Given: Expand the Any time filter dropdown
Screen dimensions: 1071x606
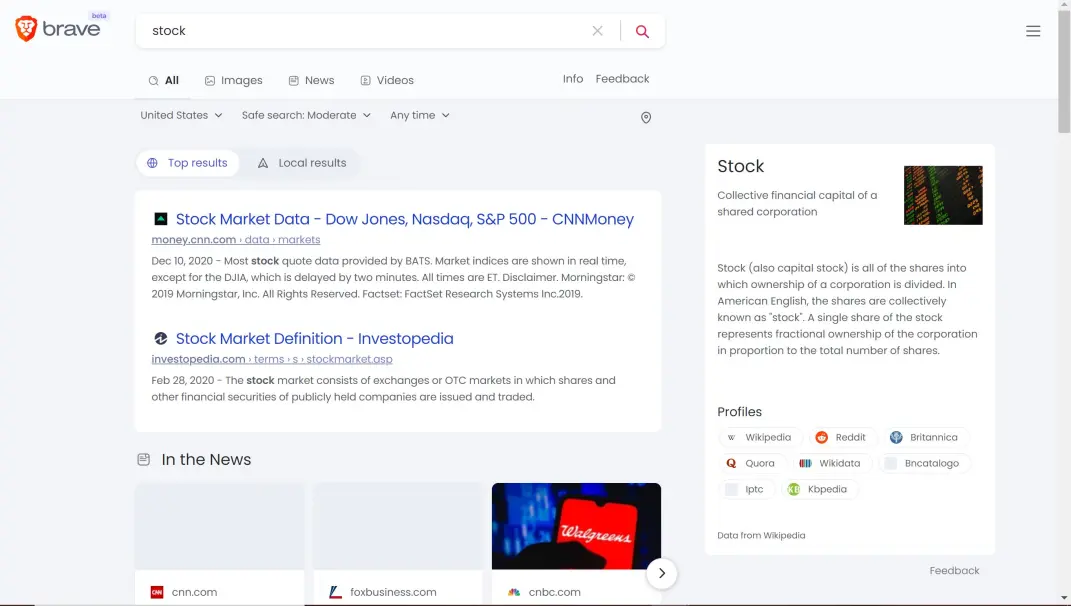Looking at the screenshot, I should 420,115.
